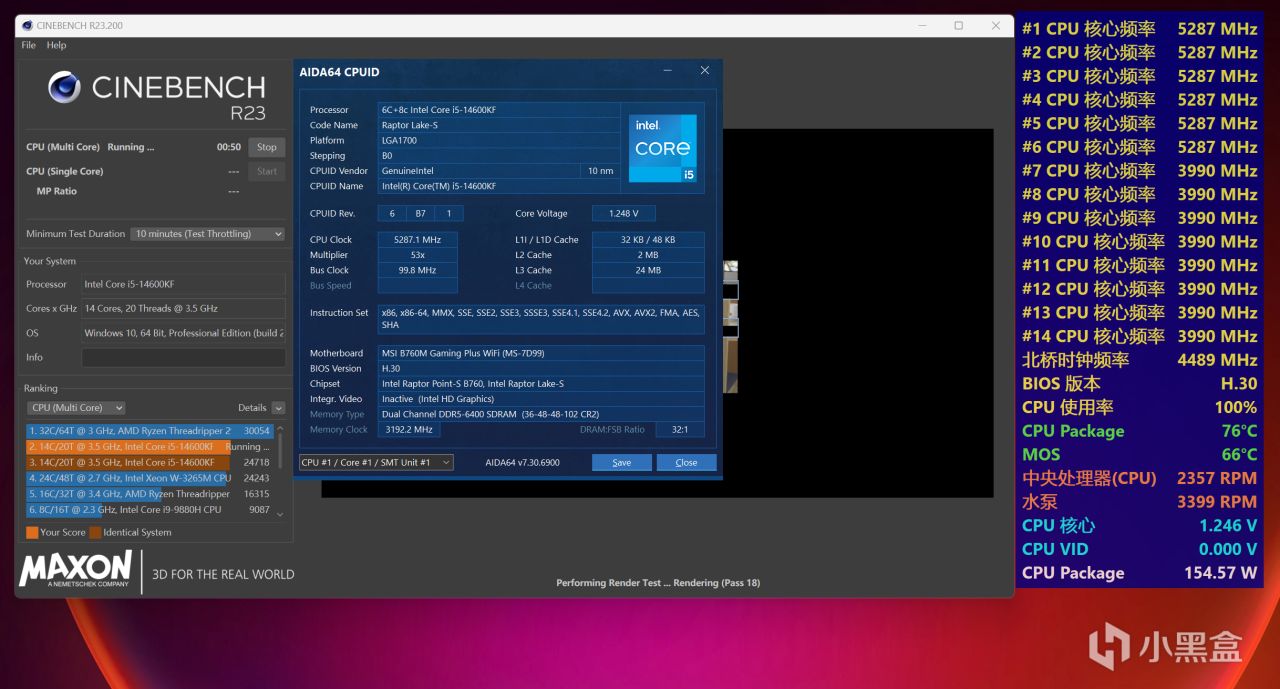The image size is (1280, 689).
Task: Click the Your Score orange legend swatch
Action: pos(32,533)
